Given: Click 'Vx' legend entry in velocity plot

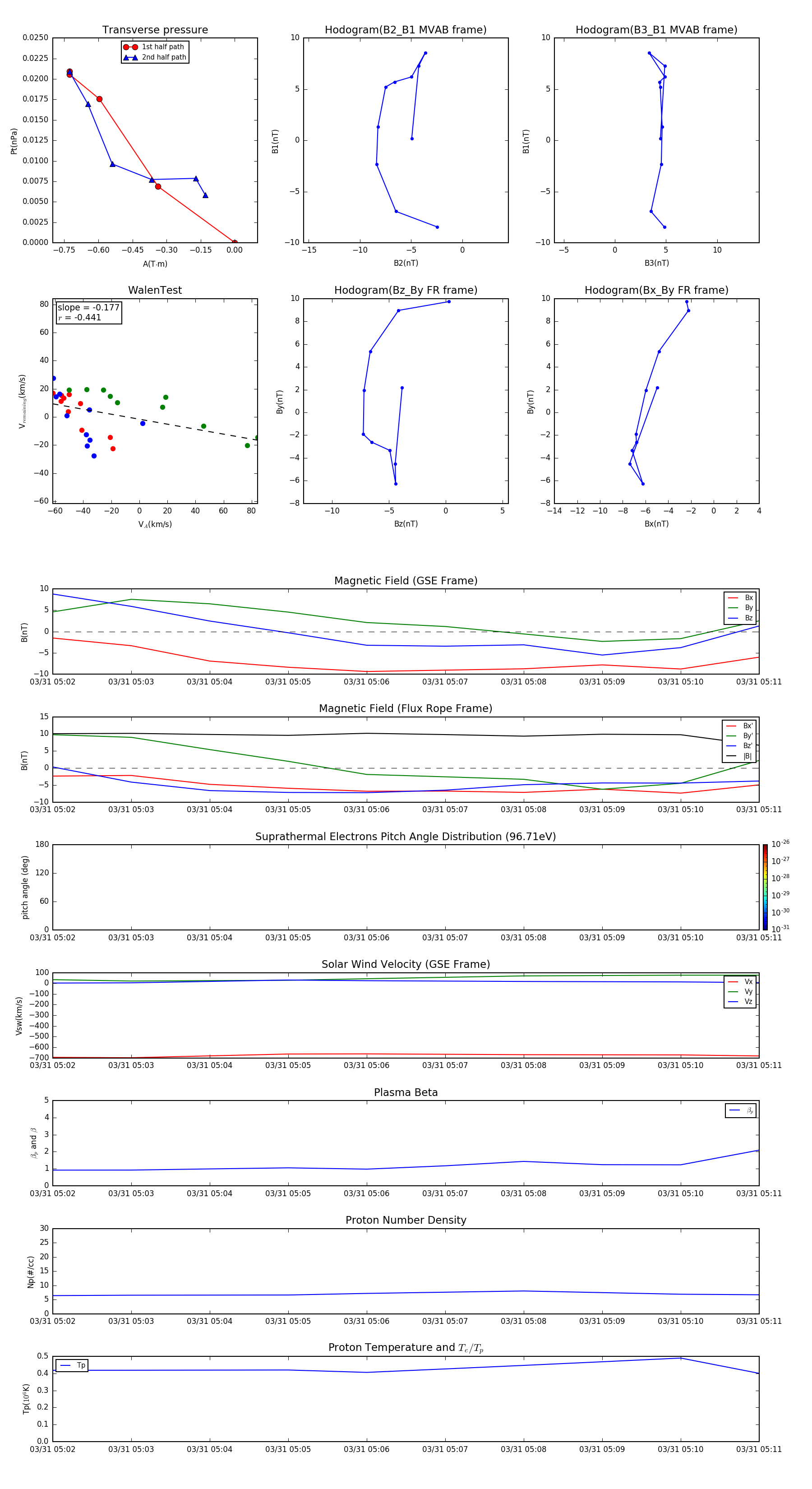Looking at the screenshot, I should (740, 981).
